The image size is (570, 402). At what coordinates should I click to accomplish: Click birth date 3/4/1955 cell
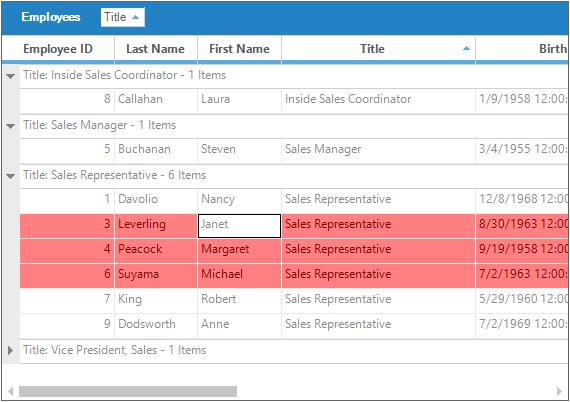point(522,150)
